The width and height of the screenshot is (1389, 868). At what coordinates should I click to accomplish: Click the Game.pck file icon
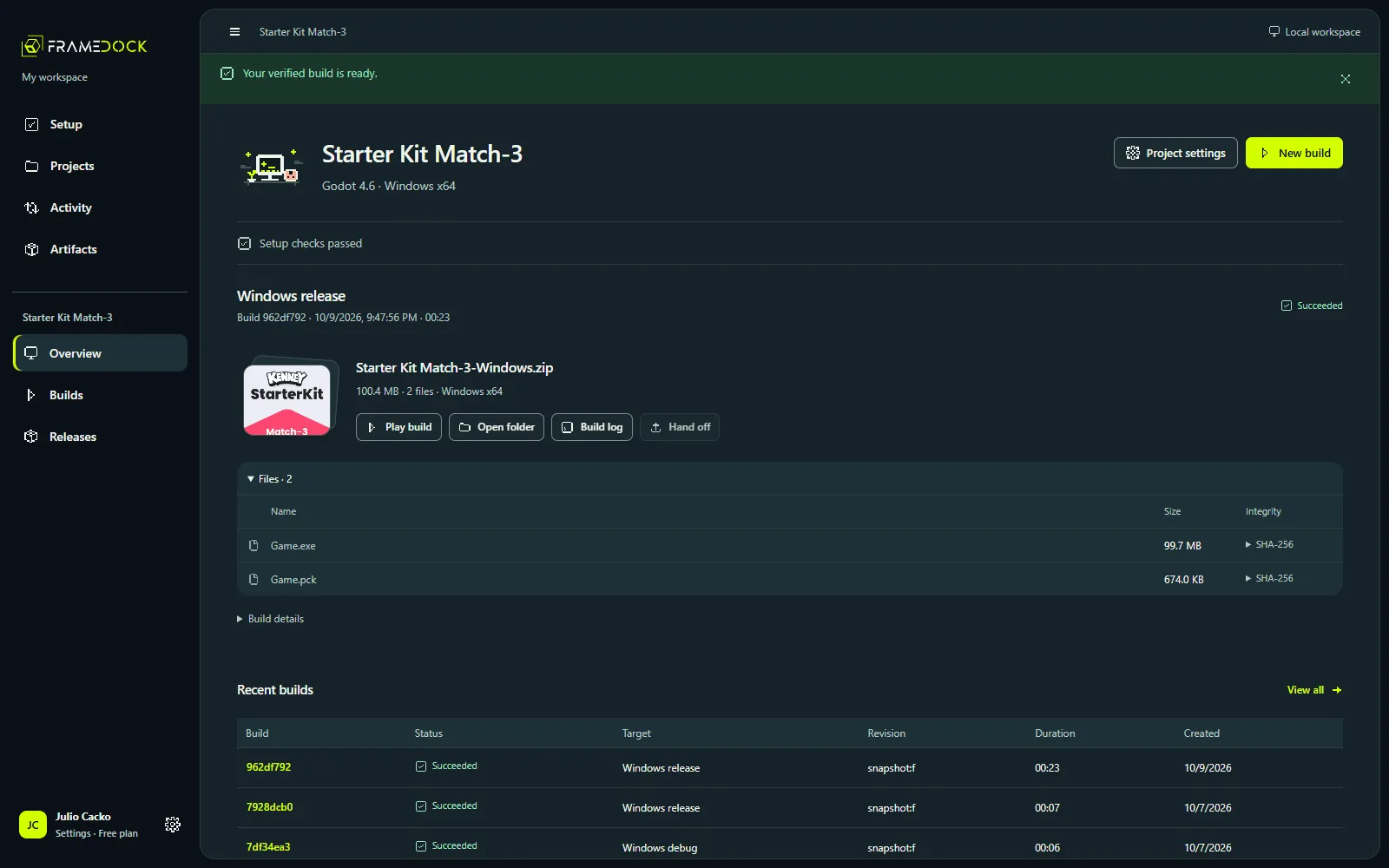click(253, 579)
